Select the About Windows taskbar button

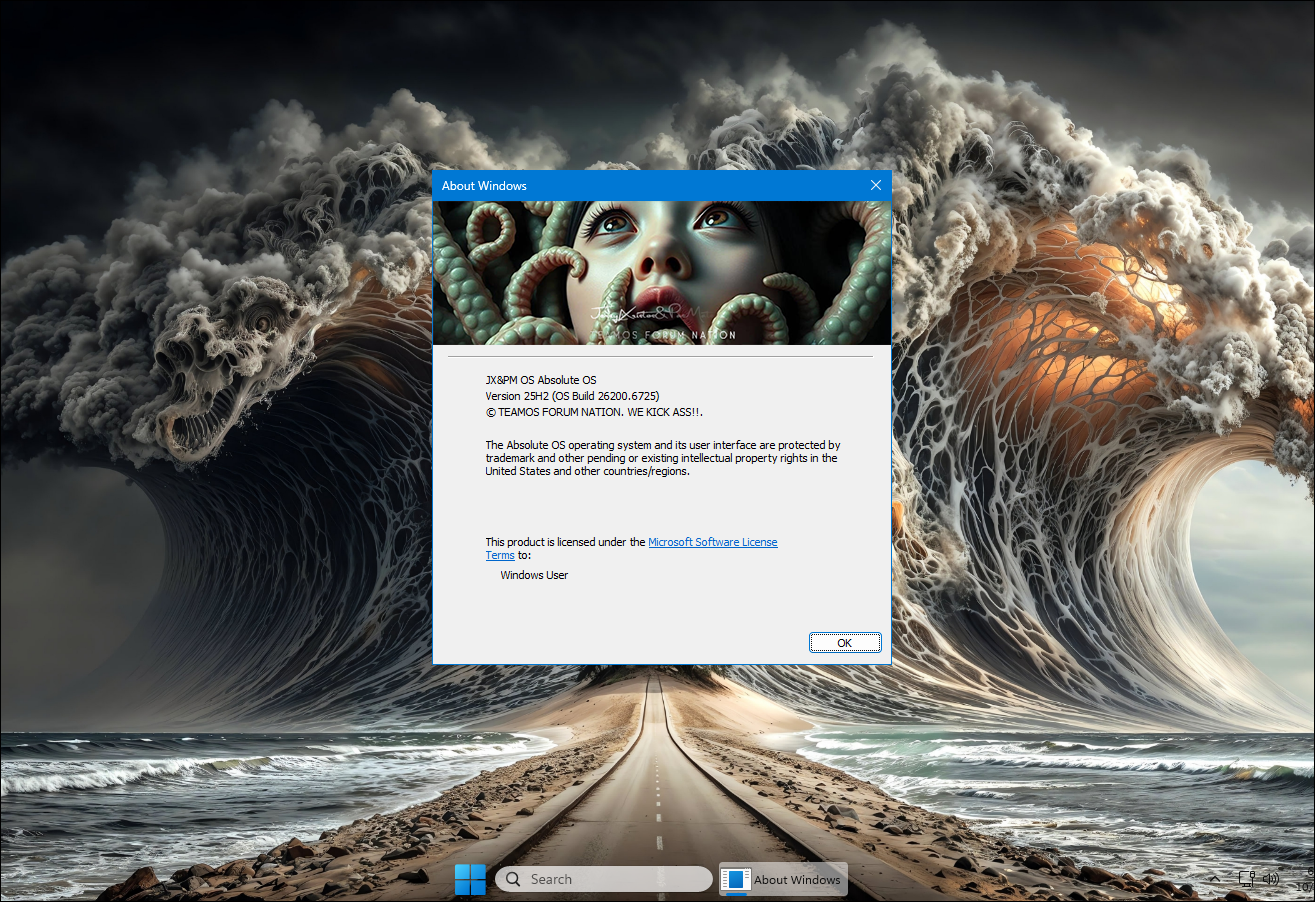783,879
